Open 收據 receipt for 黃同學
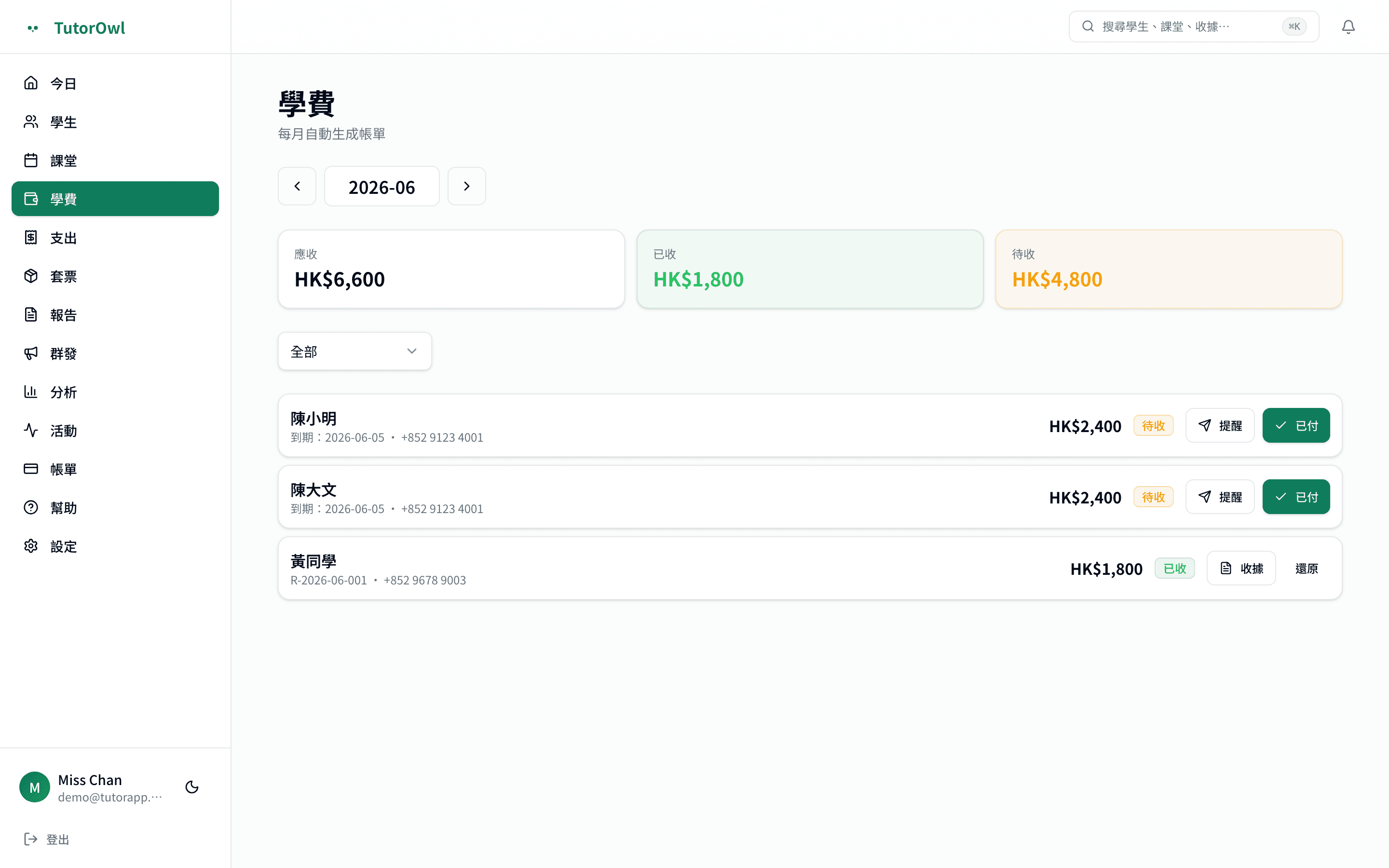Image resolution: width=1389 pixels, height=868 pixels. point(1241,569)
